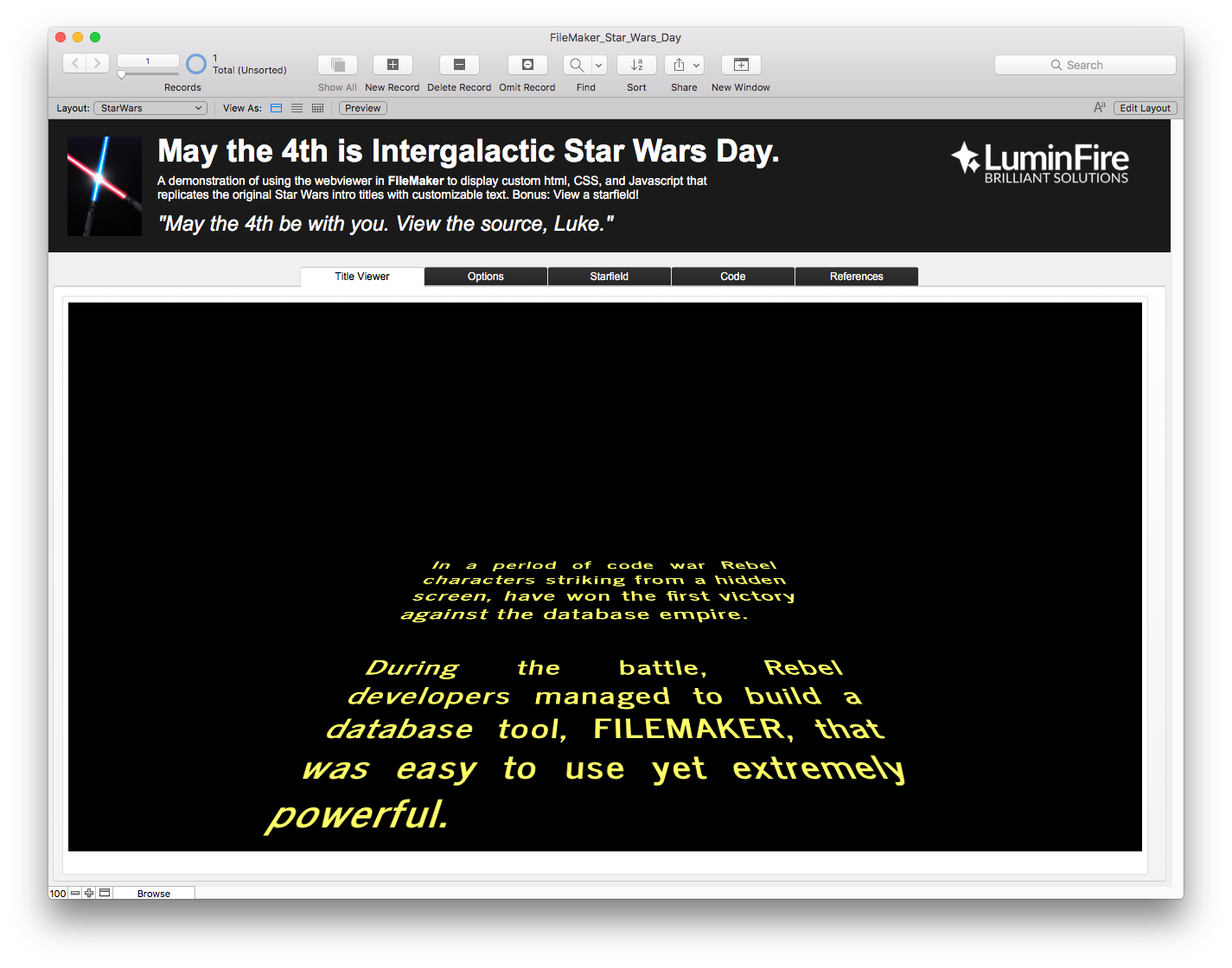Open the Layout StarWars dropdown
This screenshot has height=968, width=1232.
click(x=150, y=108)
